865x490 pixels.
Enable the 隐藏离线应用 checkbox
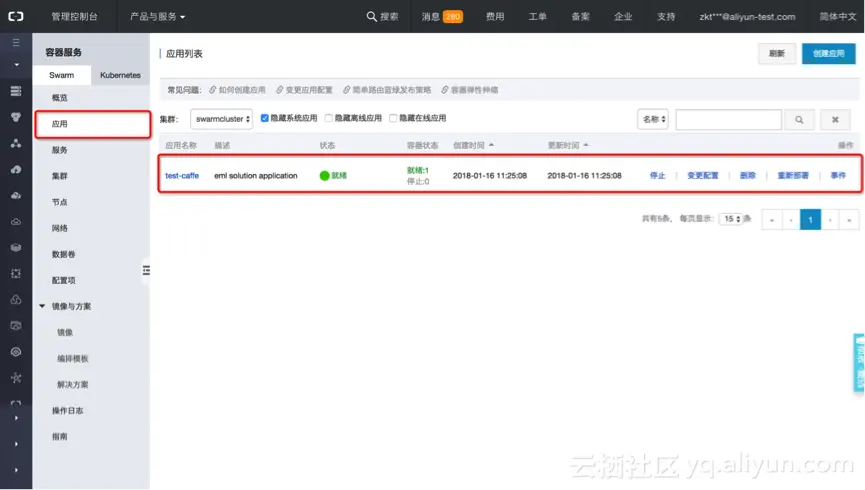[329, 118]
